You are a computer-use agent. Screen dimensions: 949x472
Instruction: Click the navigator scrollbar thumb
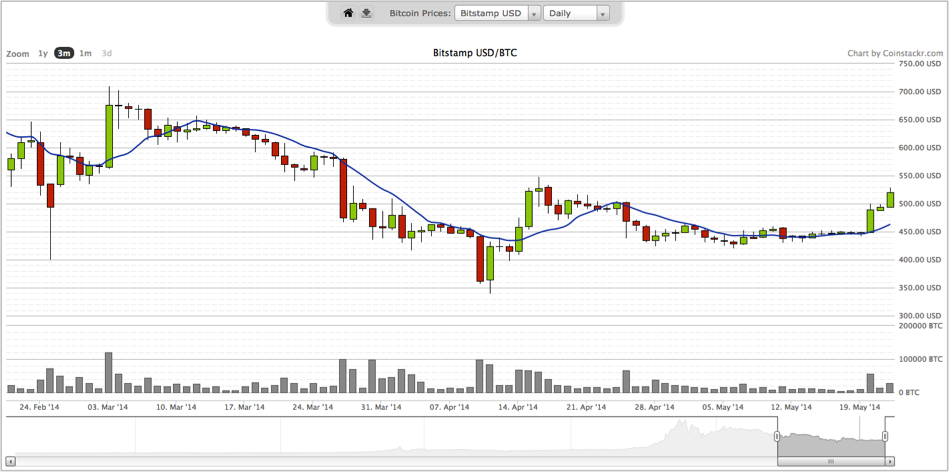(831, 462)
